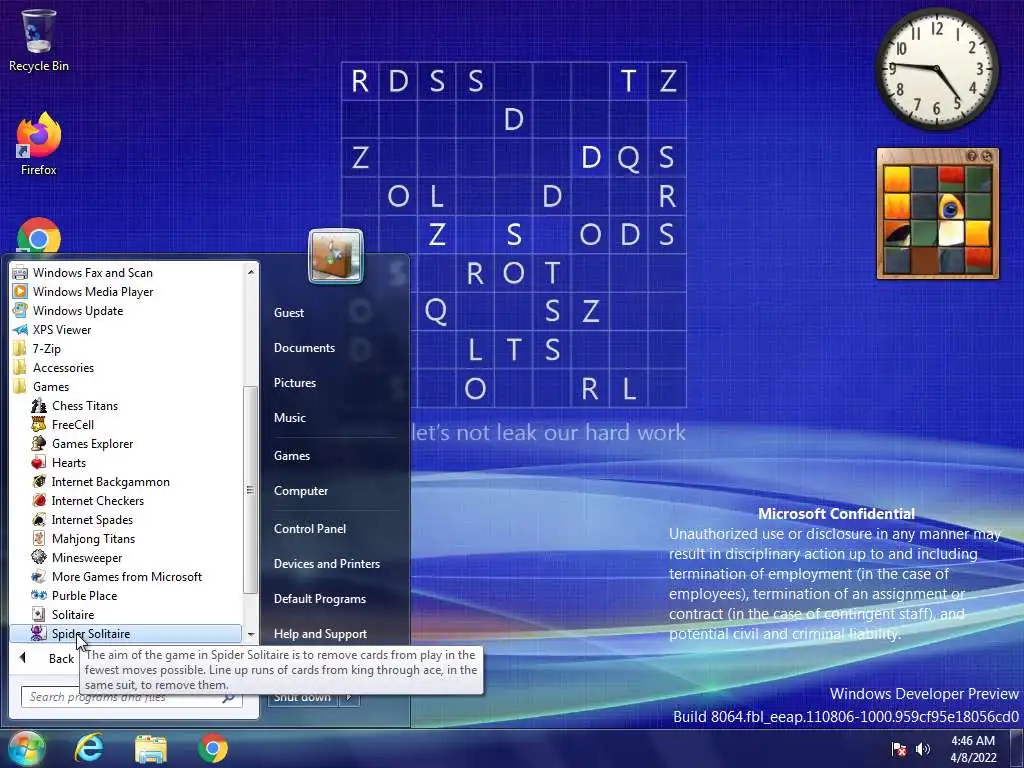Viewport: 1024px width, 768px height.
Task: Click the Internet Spades icon
Action: [39, 519]
